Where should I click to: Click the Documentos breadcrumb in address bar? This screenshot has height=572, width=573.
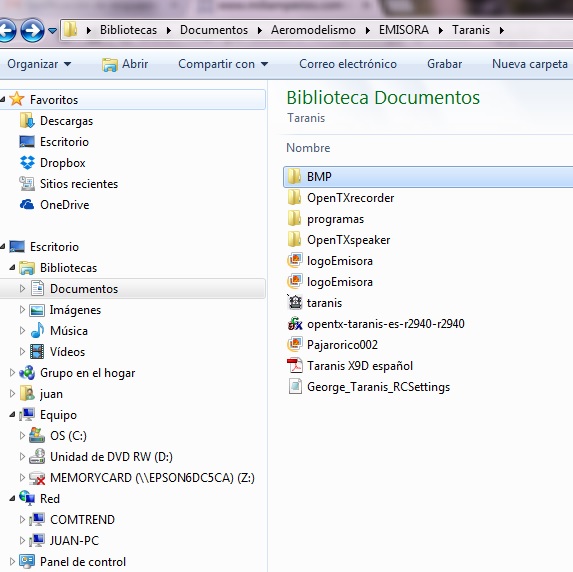tap(214, 30)
